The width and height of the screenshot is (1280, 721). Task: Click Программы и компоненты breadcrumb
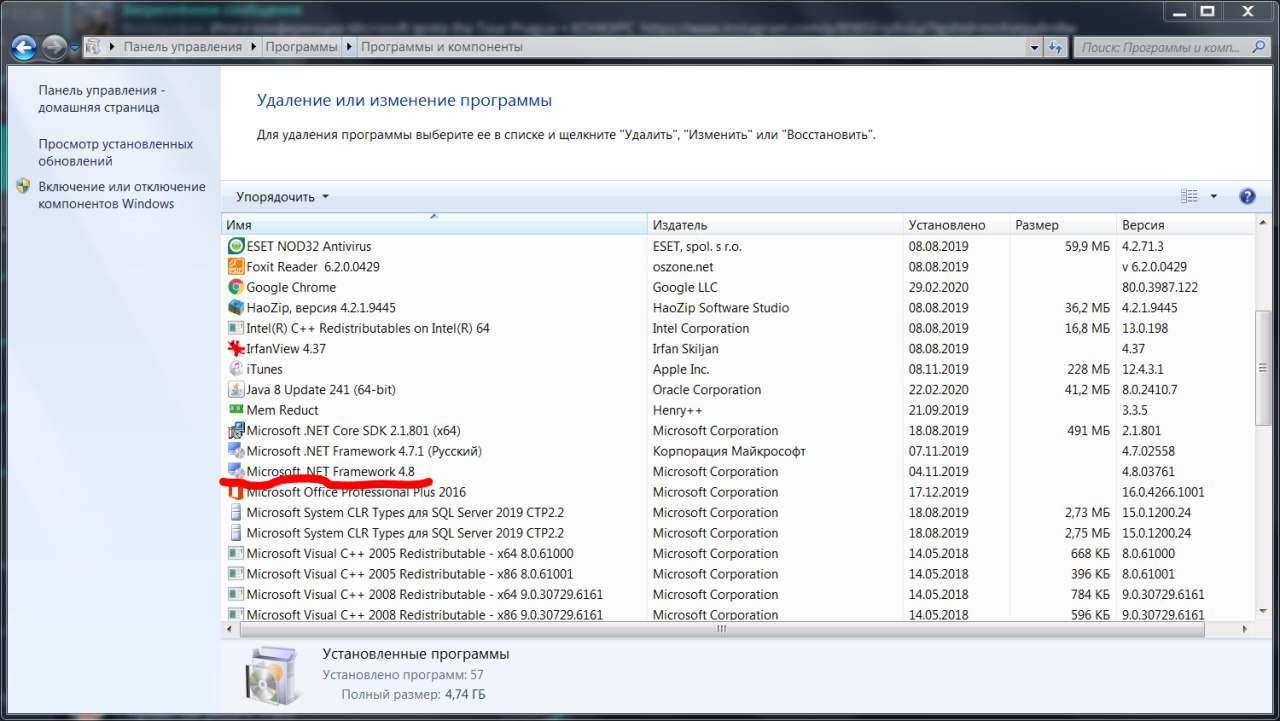coord(441,47)
